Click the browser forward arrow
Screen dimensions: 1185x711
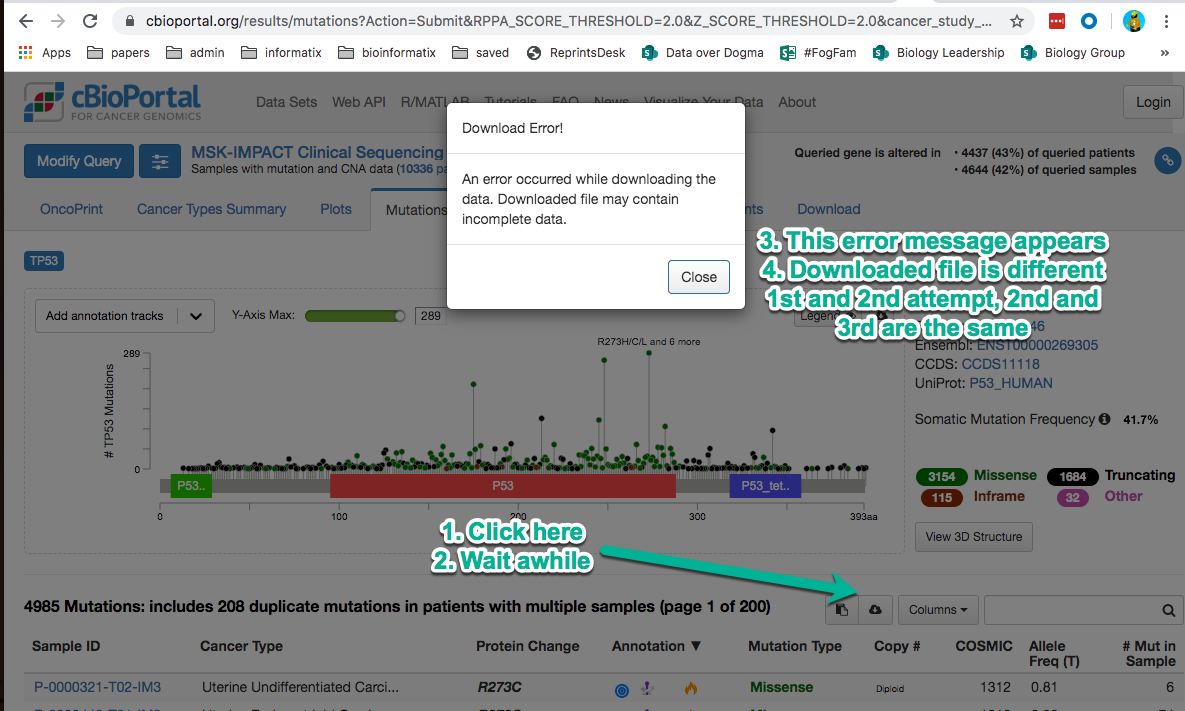[x=57, y=21]
